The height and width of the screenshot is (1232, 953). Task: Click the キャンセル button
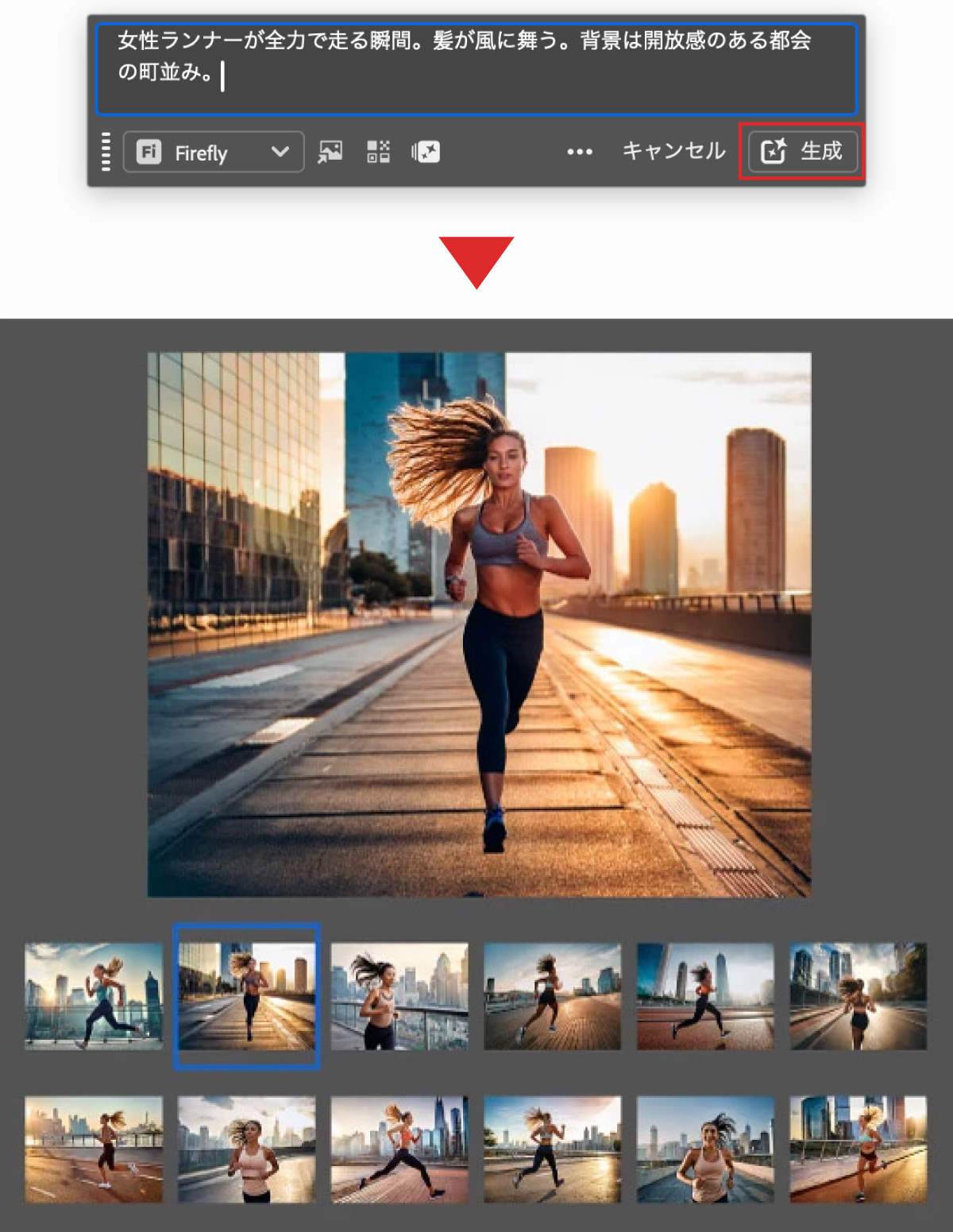(673, 151)
